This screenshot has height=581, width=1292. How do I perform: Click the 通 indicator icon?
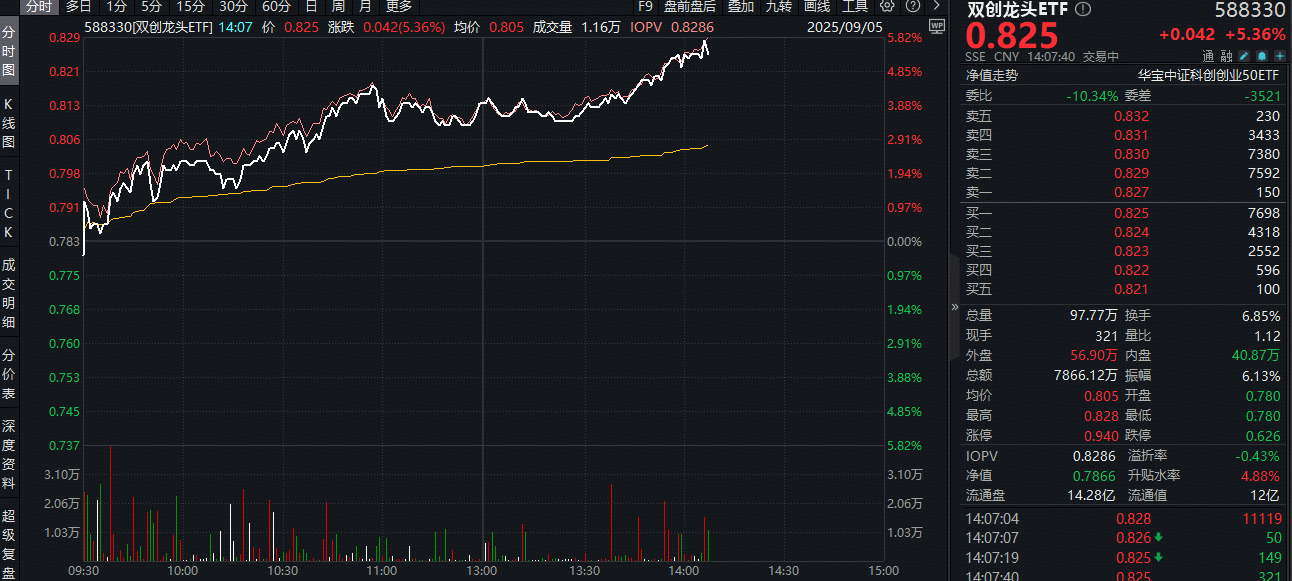coord(1208,57)
